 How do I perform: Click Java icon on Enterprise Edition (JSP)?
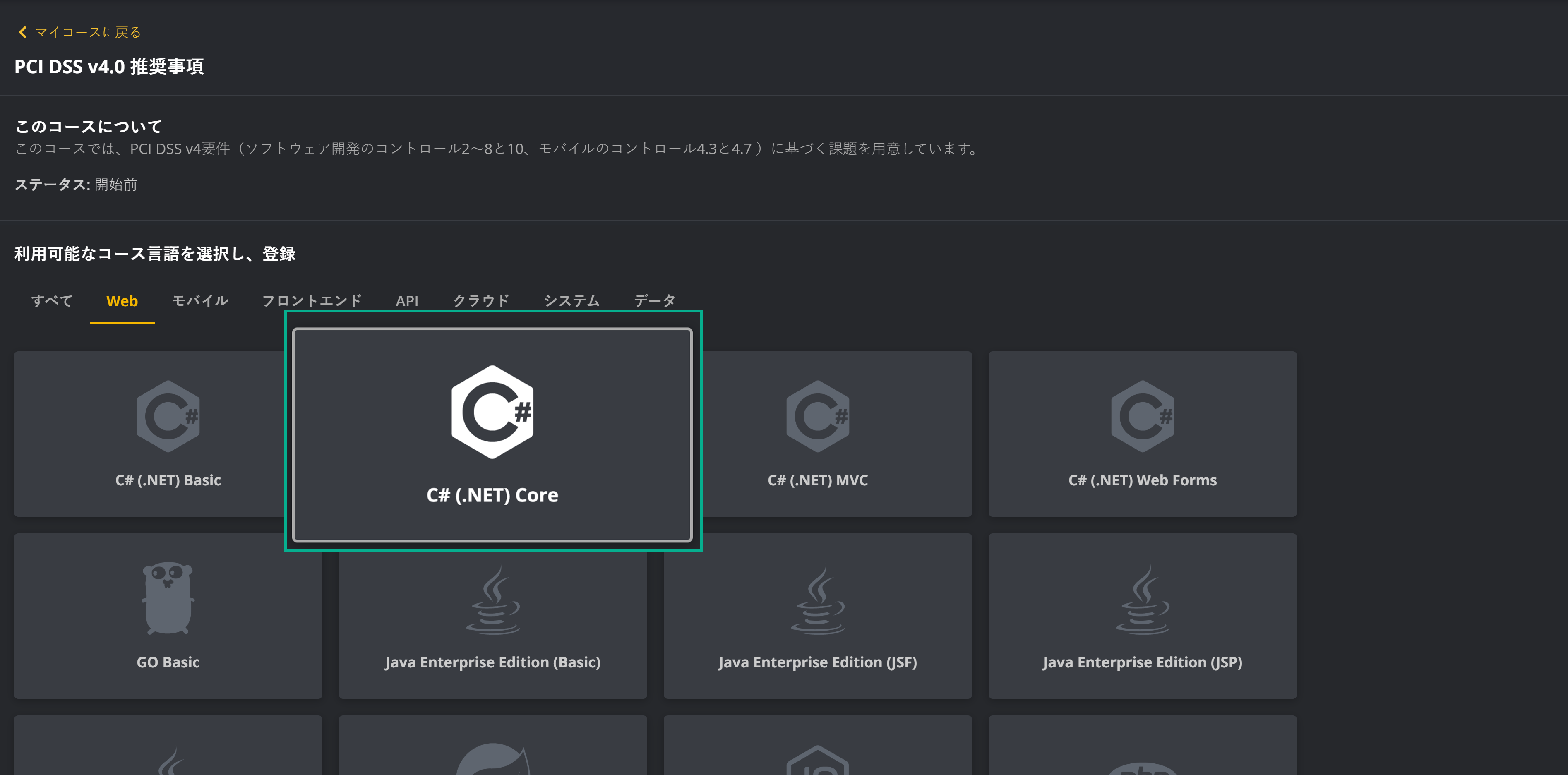(x=1143, y=600)
